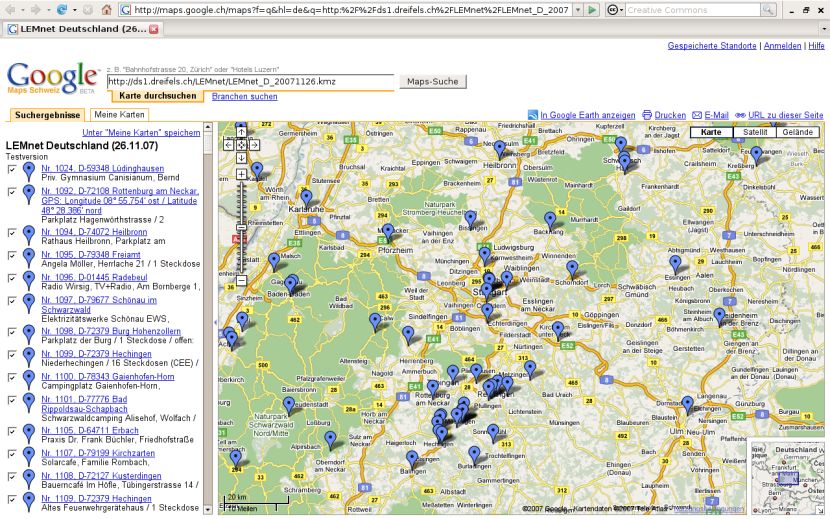This screenshot has height=519, width=830.
Task: Click the blue pin icon beside Nr. 1094 Heilbronn
Action: click(x=29, y=235)
